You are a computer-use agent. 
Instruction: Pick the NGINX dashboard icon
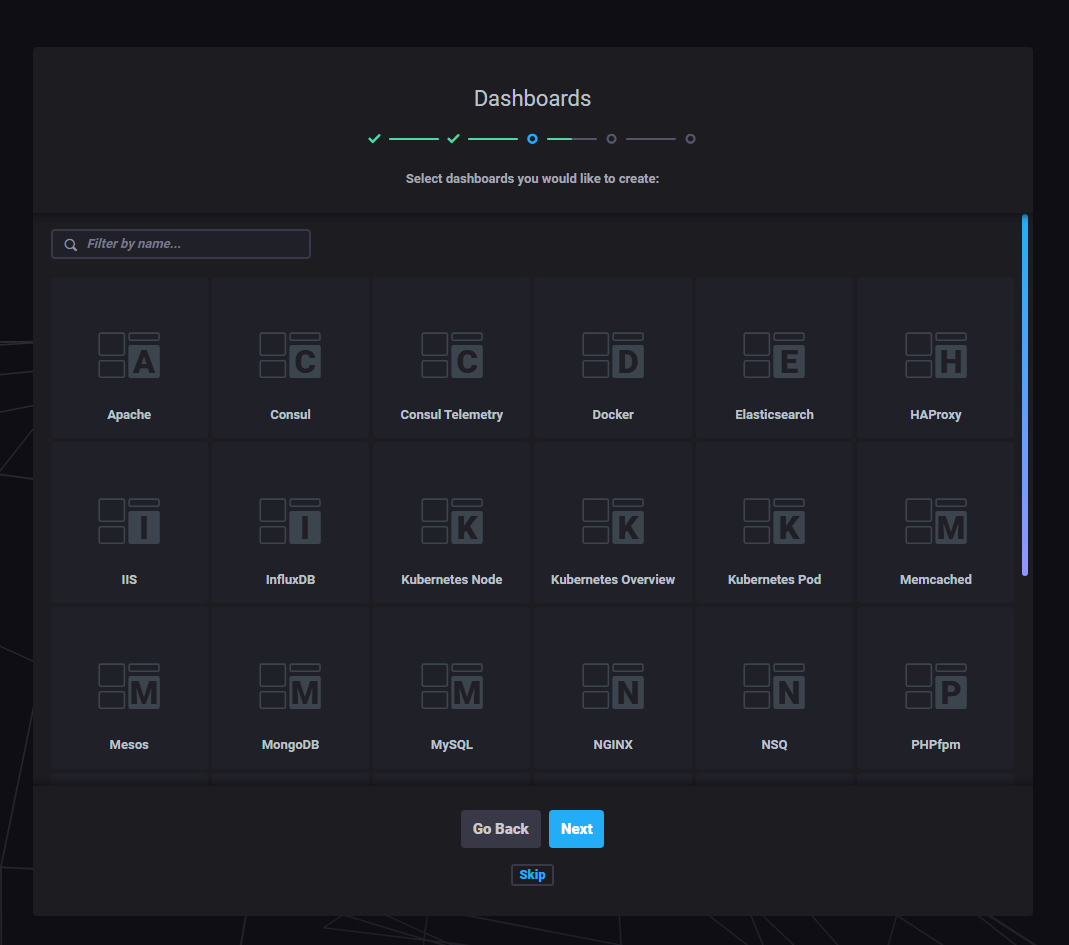(613, 686)
